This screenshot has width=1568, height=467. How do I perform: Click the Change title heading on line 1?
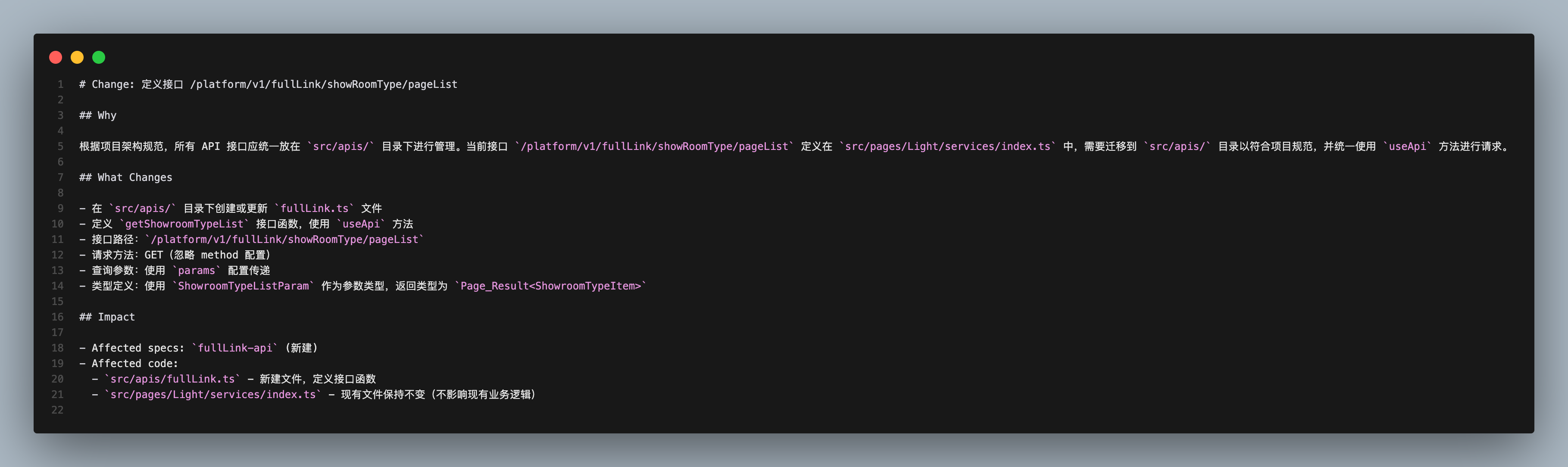point(269,84)
